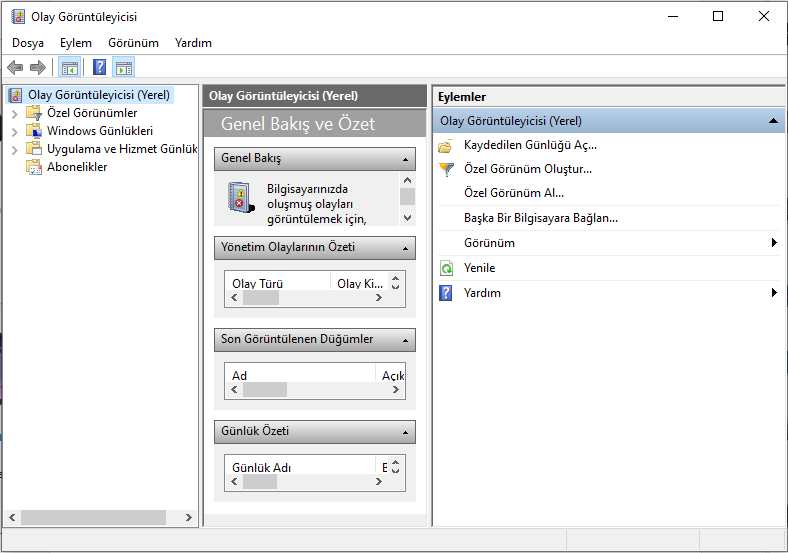Click right arrow of tree pane horizontal scrollbar
Screen dimensions: 788x553
(188, 517)
